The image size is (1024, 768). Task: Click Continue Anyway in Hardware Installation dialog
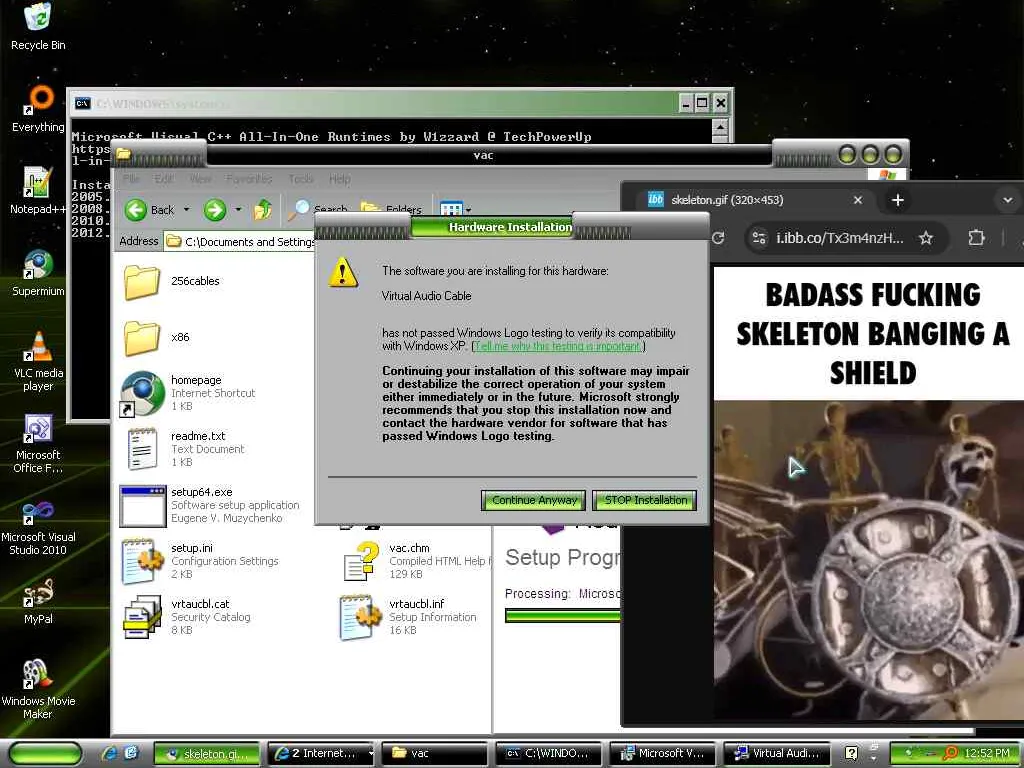(533, 500)
